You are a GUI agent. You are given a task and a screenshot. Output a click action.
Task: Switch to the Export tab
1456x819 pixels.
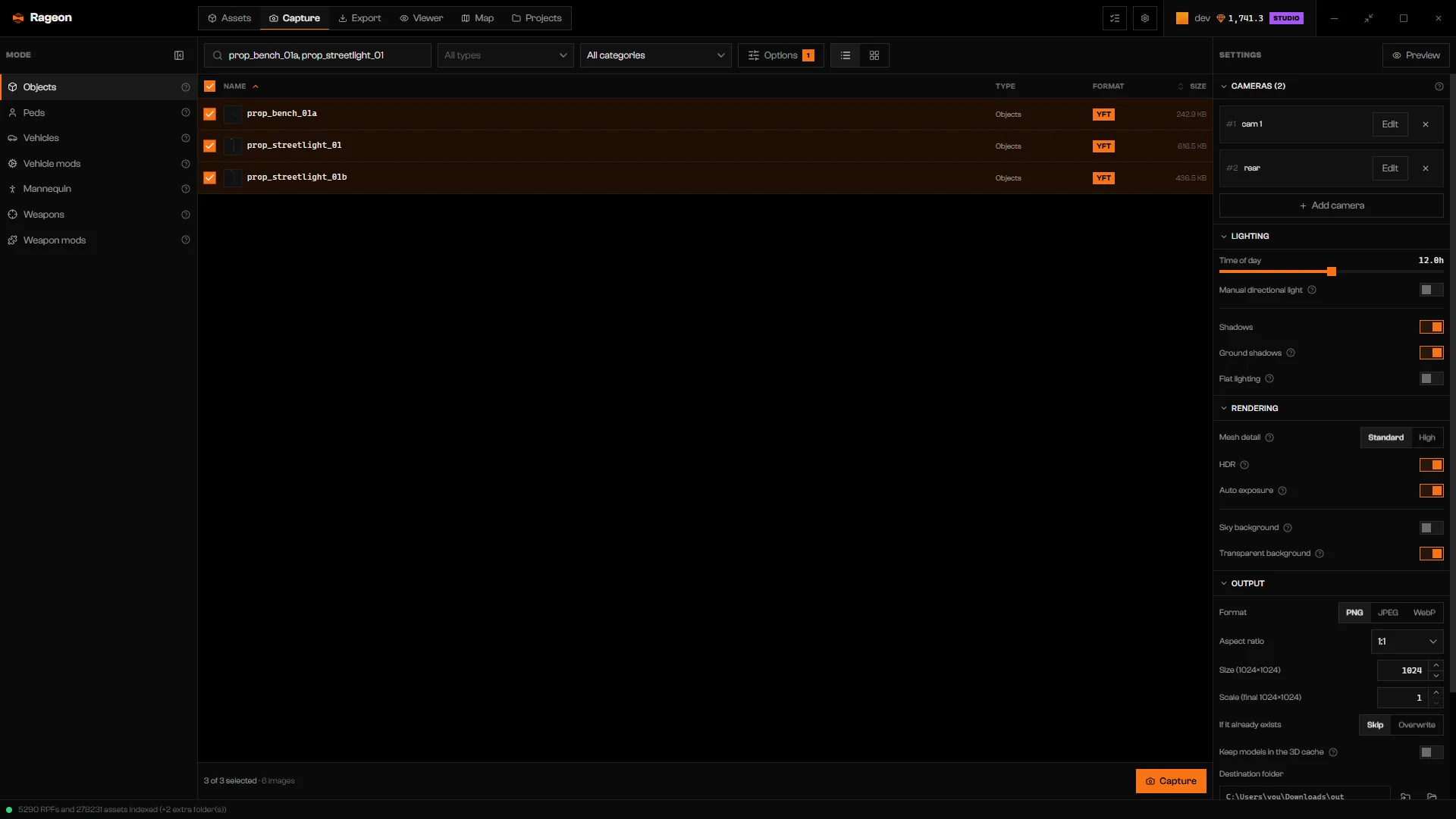coord(360,18)
